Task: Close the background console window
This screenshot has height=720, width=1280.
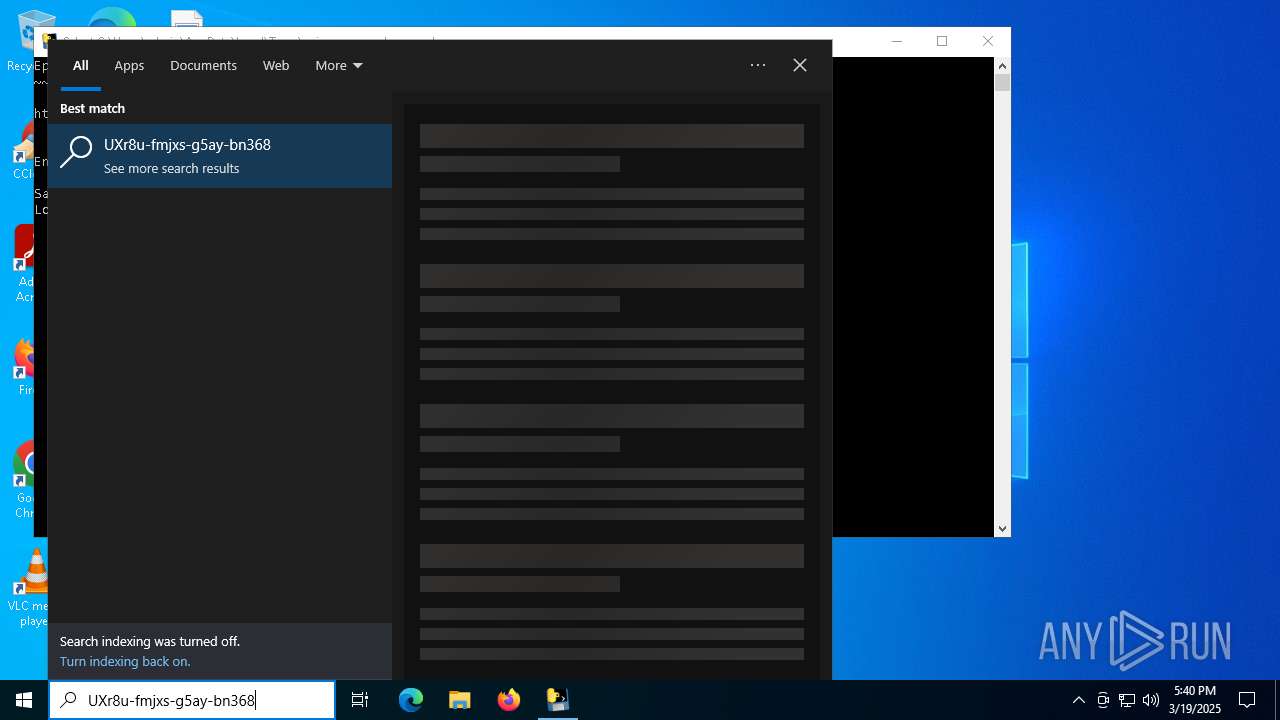Action: point(987,41)
